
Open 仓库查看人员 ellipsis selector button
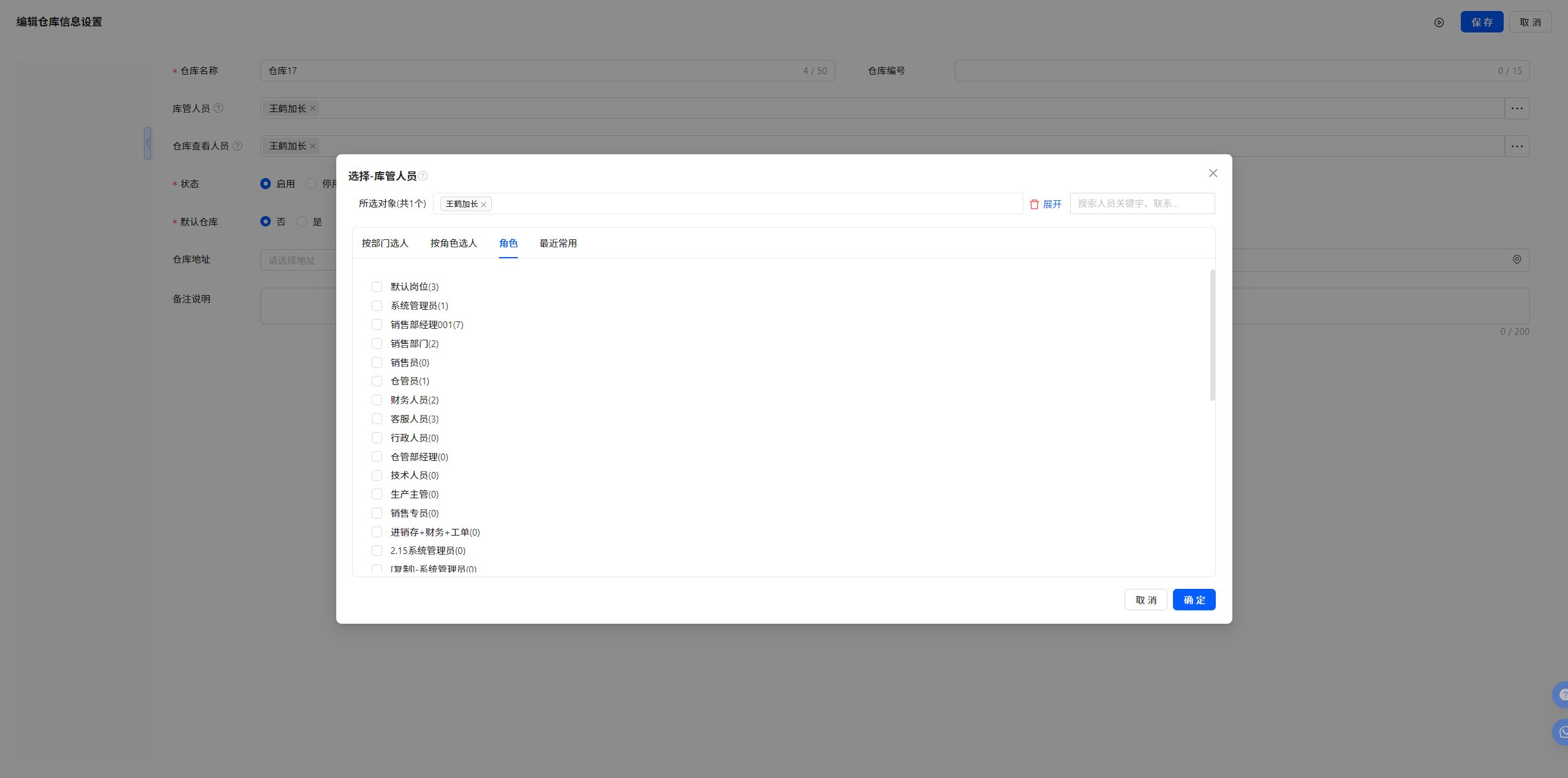1517,146
